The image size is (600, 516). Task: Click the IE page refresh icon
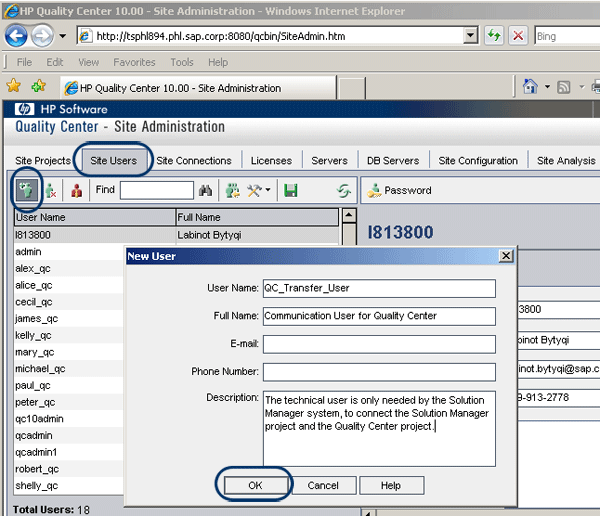[x=494, y=36]
